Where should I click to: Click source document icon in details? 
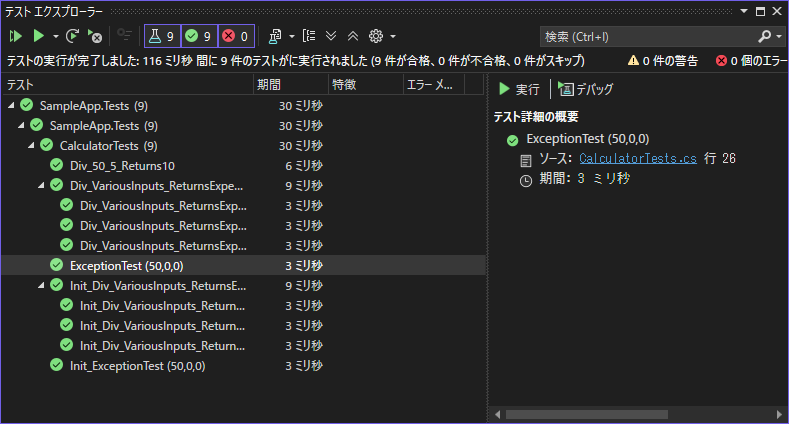click(x=526, y=161)
